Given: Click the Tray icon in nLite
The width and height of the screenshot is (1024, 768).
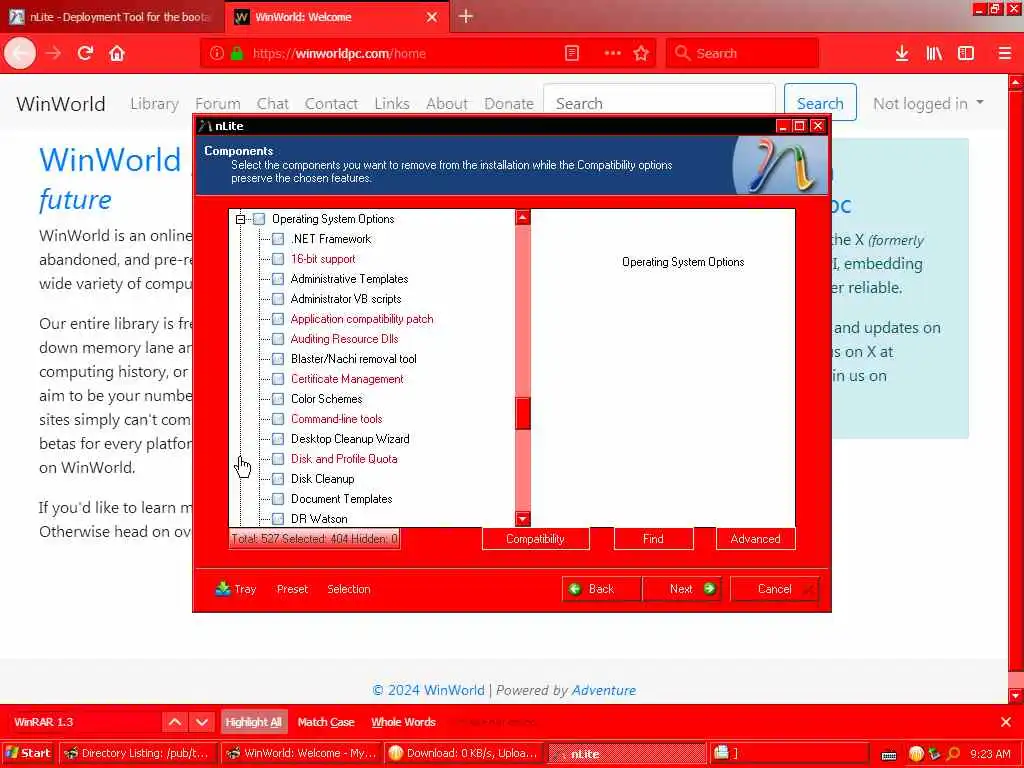Looking at the screenshot, I should [223, 588].
